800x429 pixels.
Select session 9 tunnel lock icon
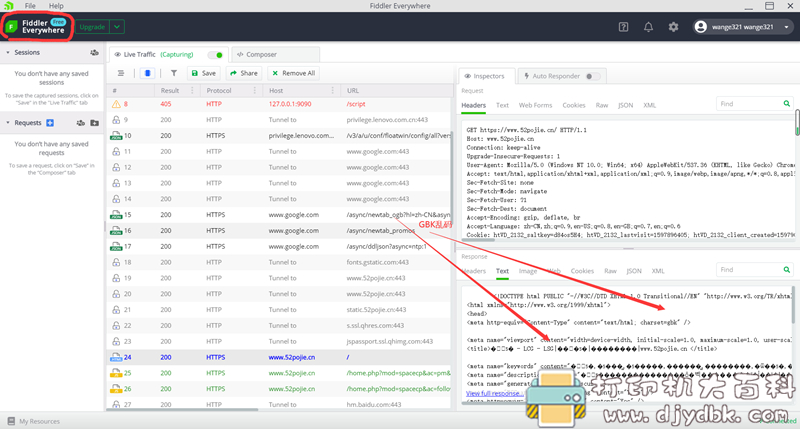pyautogui.click(x=116, y=120)
